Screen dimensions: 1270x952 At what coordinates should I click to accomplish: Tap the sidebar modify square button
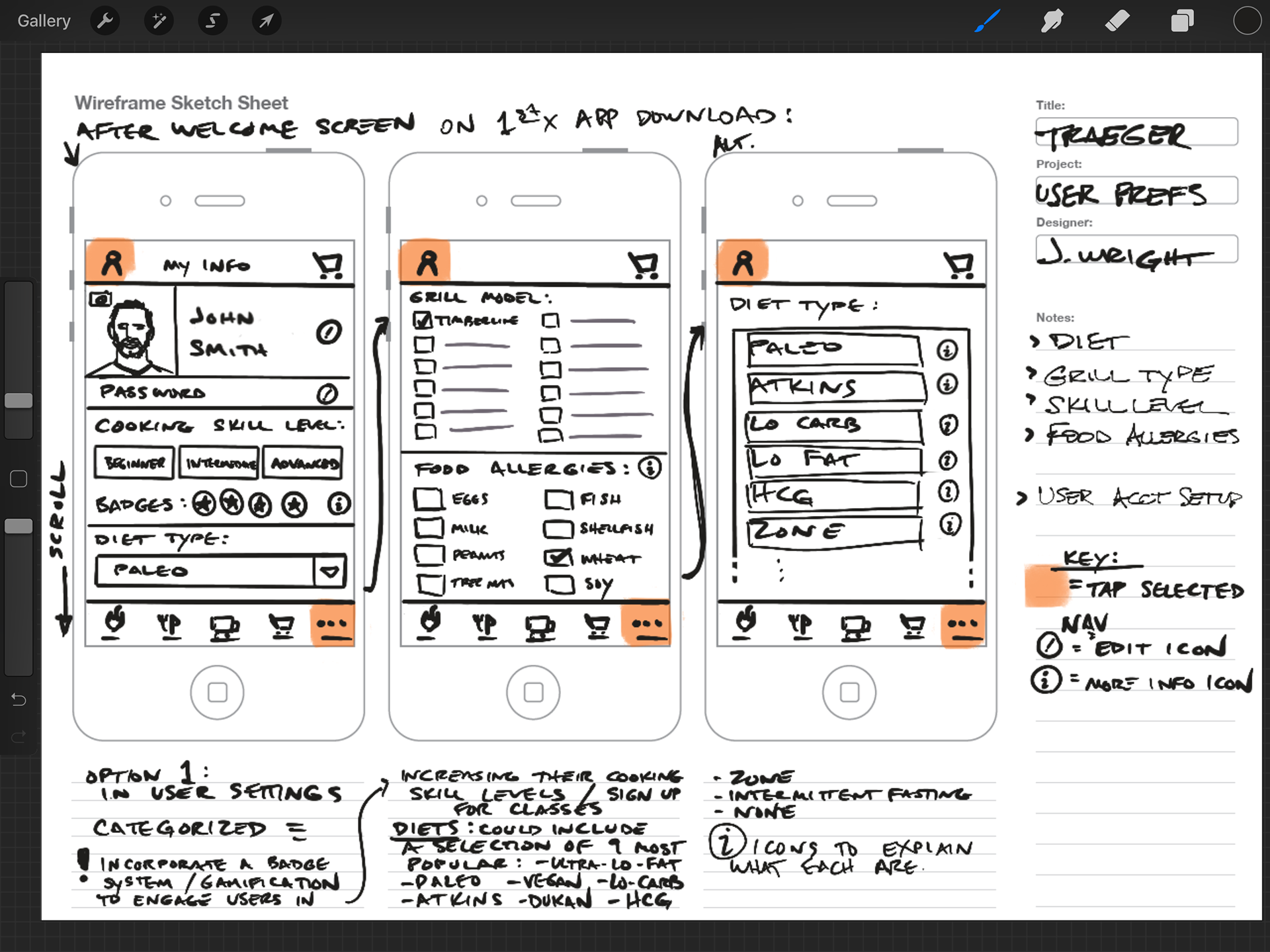19,479
